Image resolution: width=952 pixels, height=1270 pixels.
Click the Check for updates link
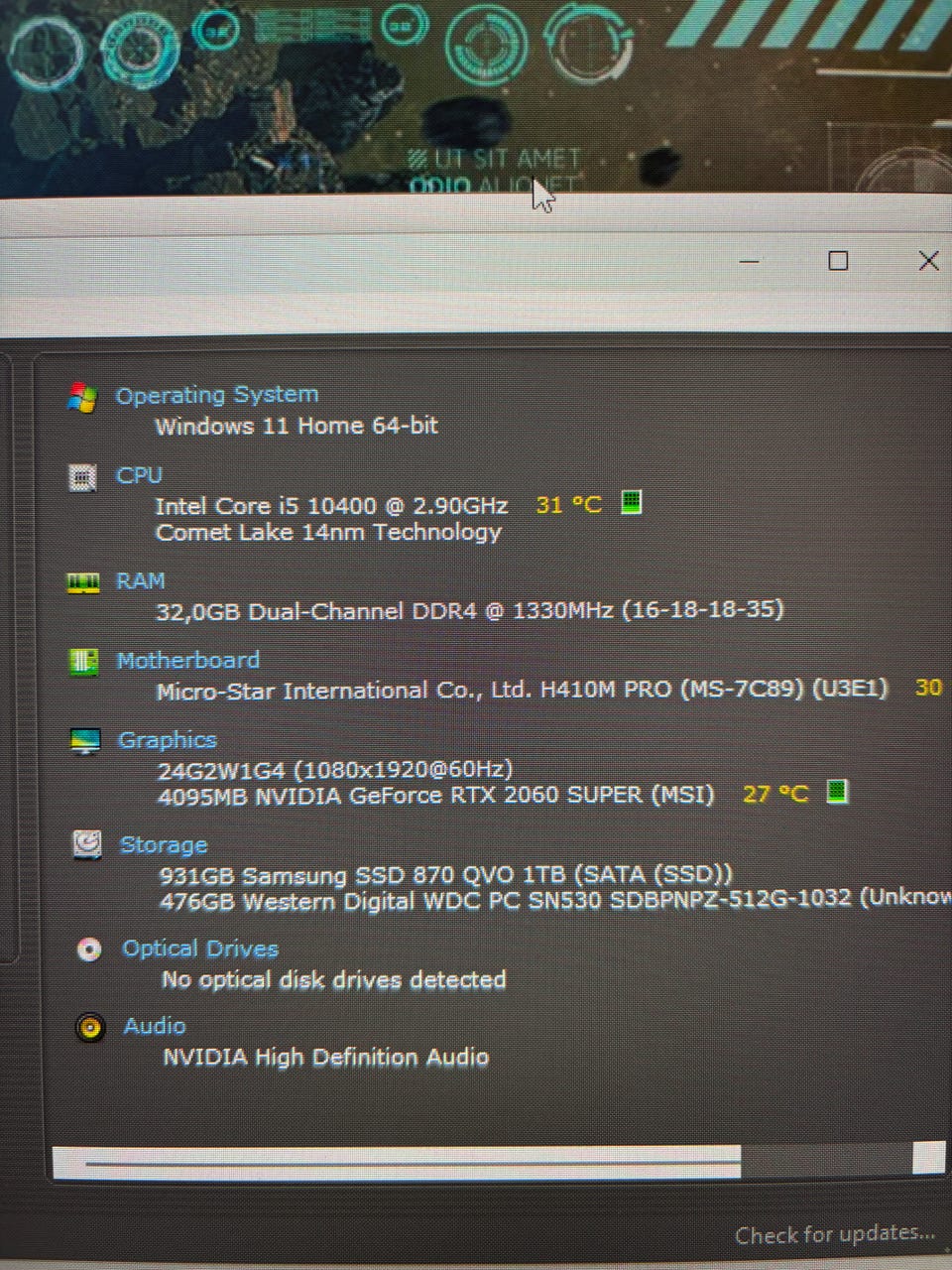click(x=835, y=1234)
